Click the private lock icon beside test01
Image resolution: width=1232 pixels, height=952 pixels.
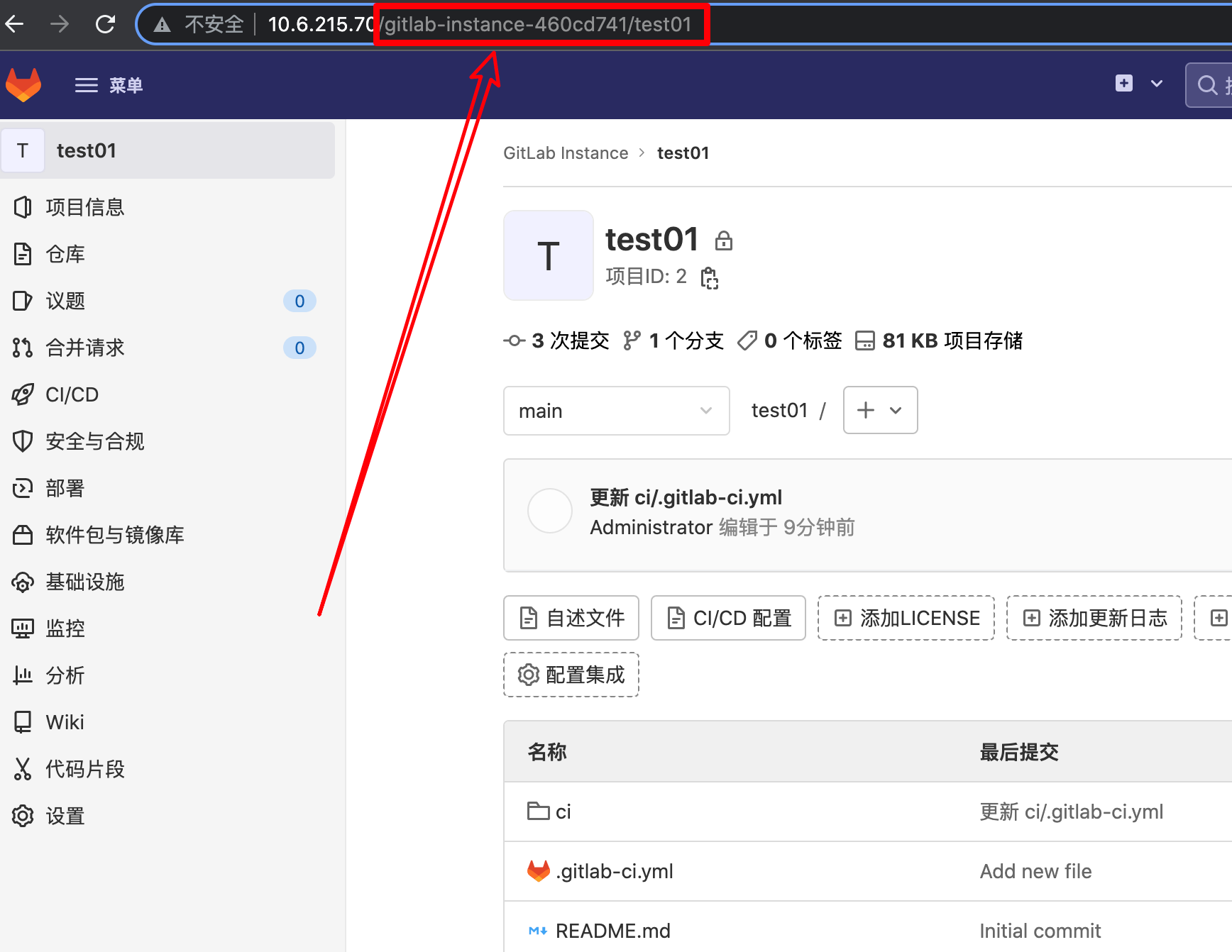click(x=723, y=240)
